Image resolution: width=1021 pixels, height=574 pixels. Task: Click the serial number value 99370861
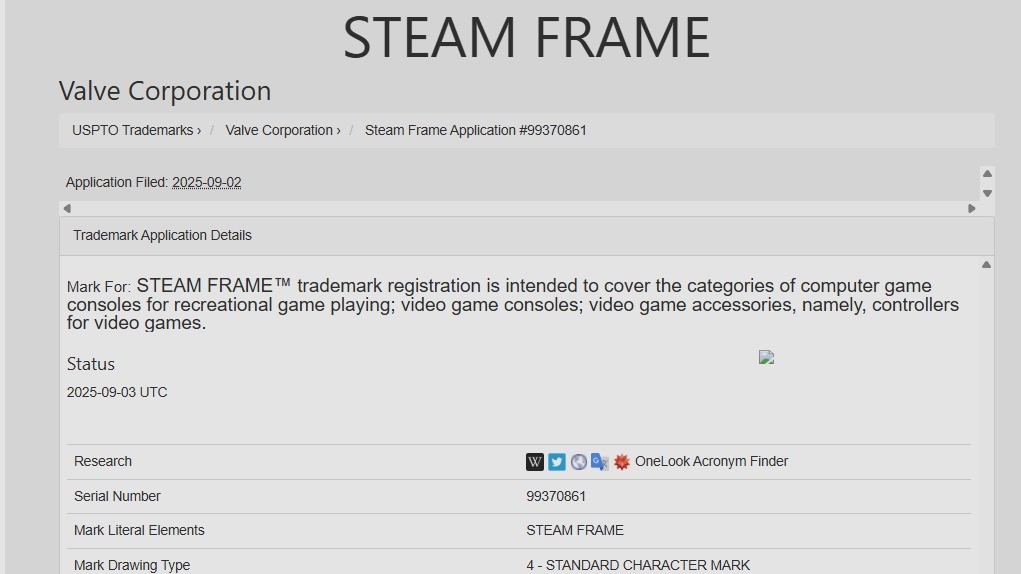click(556, 497)
